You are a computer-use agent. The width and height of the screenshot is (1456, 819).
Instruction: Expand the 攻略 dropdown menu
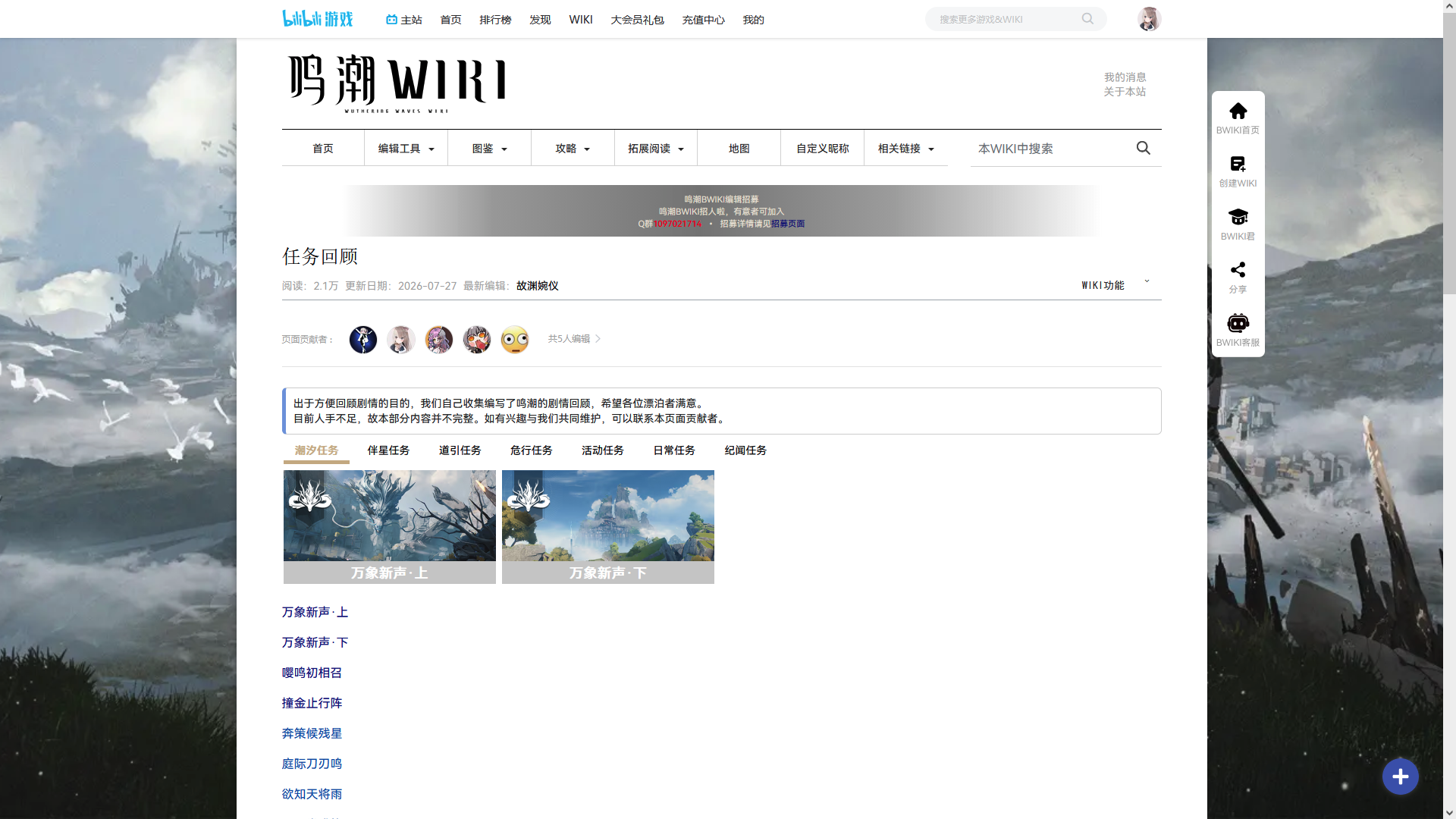point(573,149)
